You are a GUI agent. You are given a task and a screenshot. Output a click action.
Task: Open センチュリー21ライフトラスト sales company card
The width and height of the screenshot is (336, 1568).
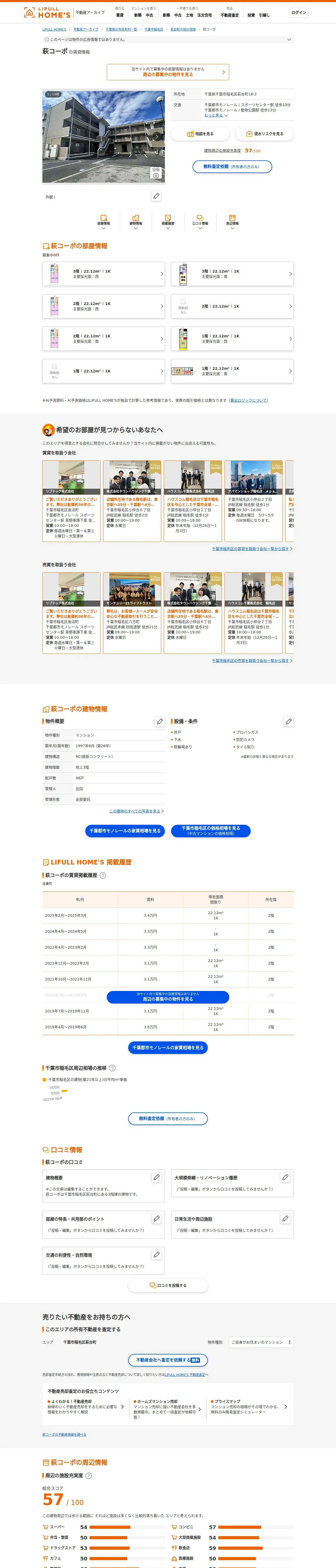pos(132,613)
